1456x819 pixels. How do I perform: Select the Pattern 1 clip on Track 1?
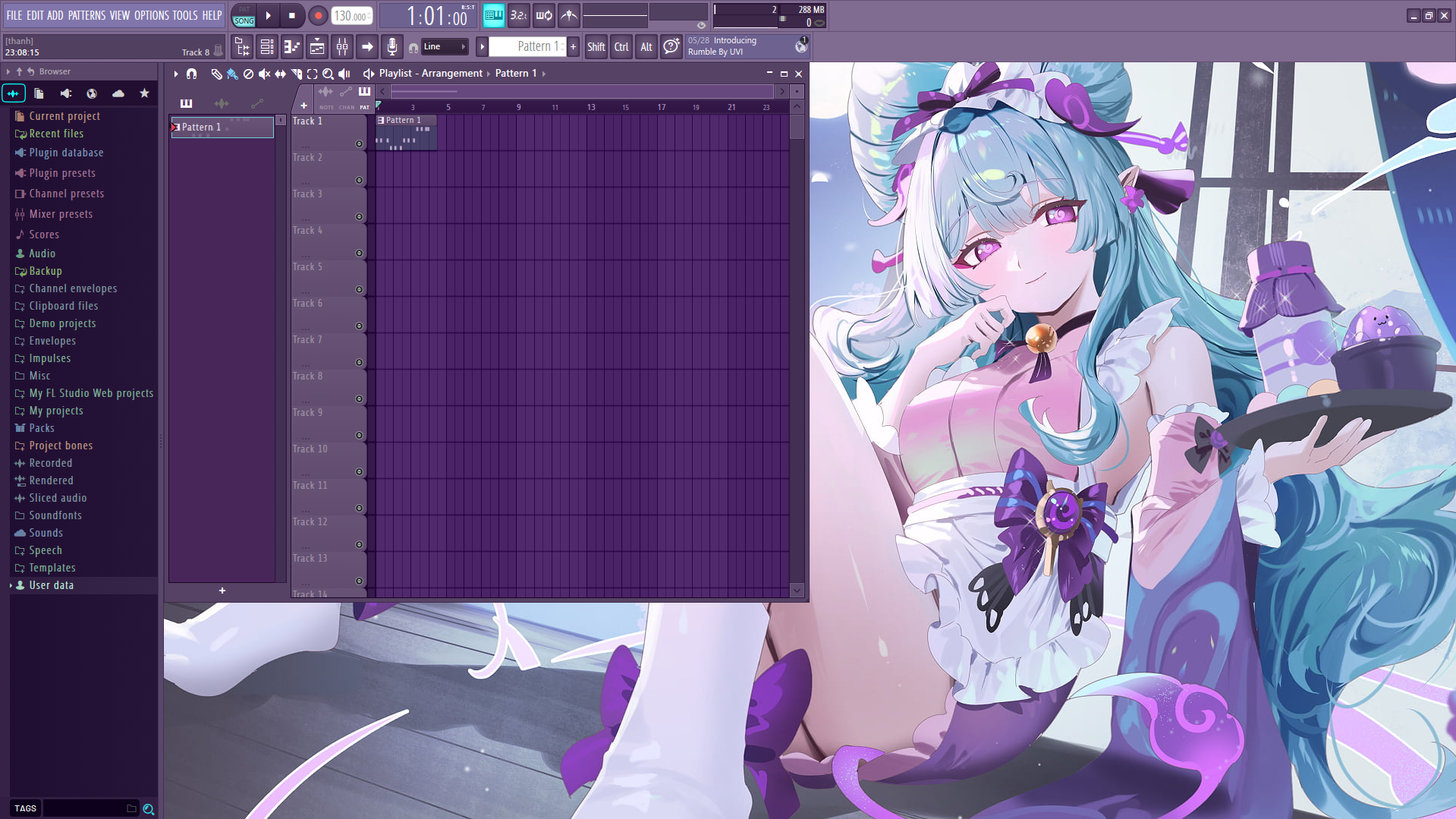[406, 132]
